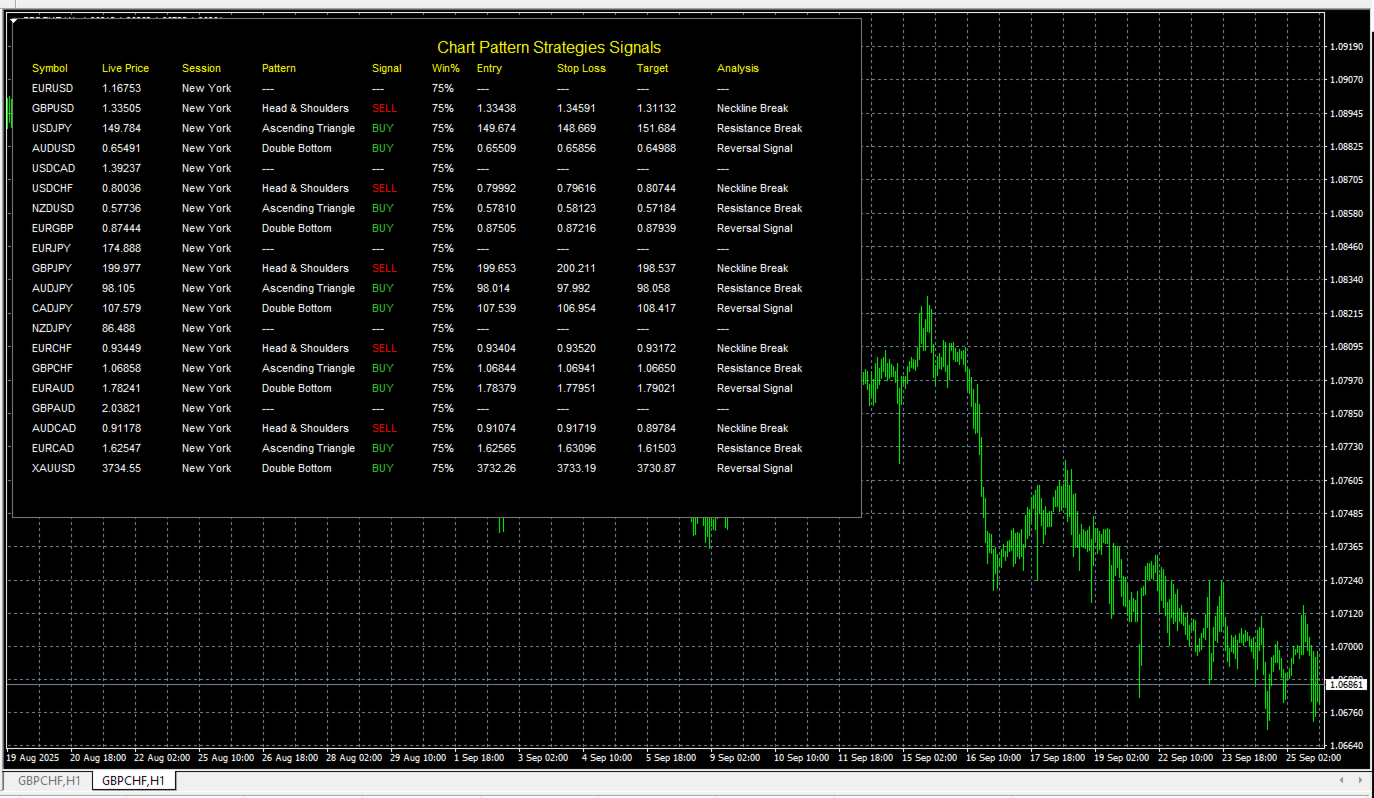Select the EURUSD symbol in the table

point(54,88)
